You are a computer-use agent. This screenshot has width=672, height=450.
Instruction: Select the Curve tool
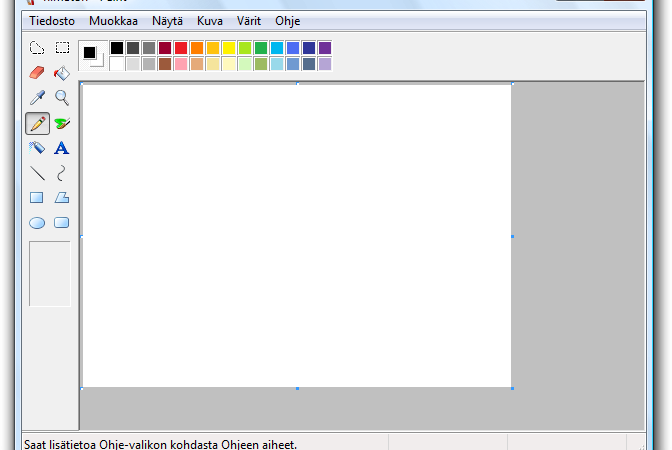click(x=62, y=173)
